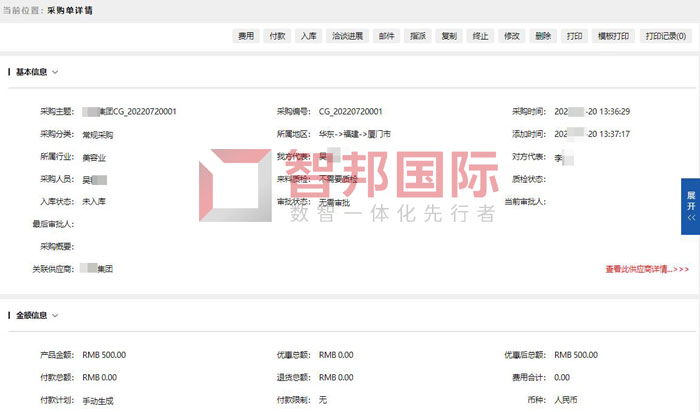View 打印记录(0) print history

point(666,36)
